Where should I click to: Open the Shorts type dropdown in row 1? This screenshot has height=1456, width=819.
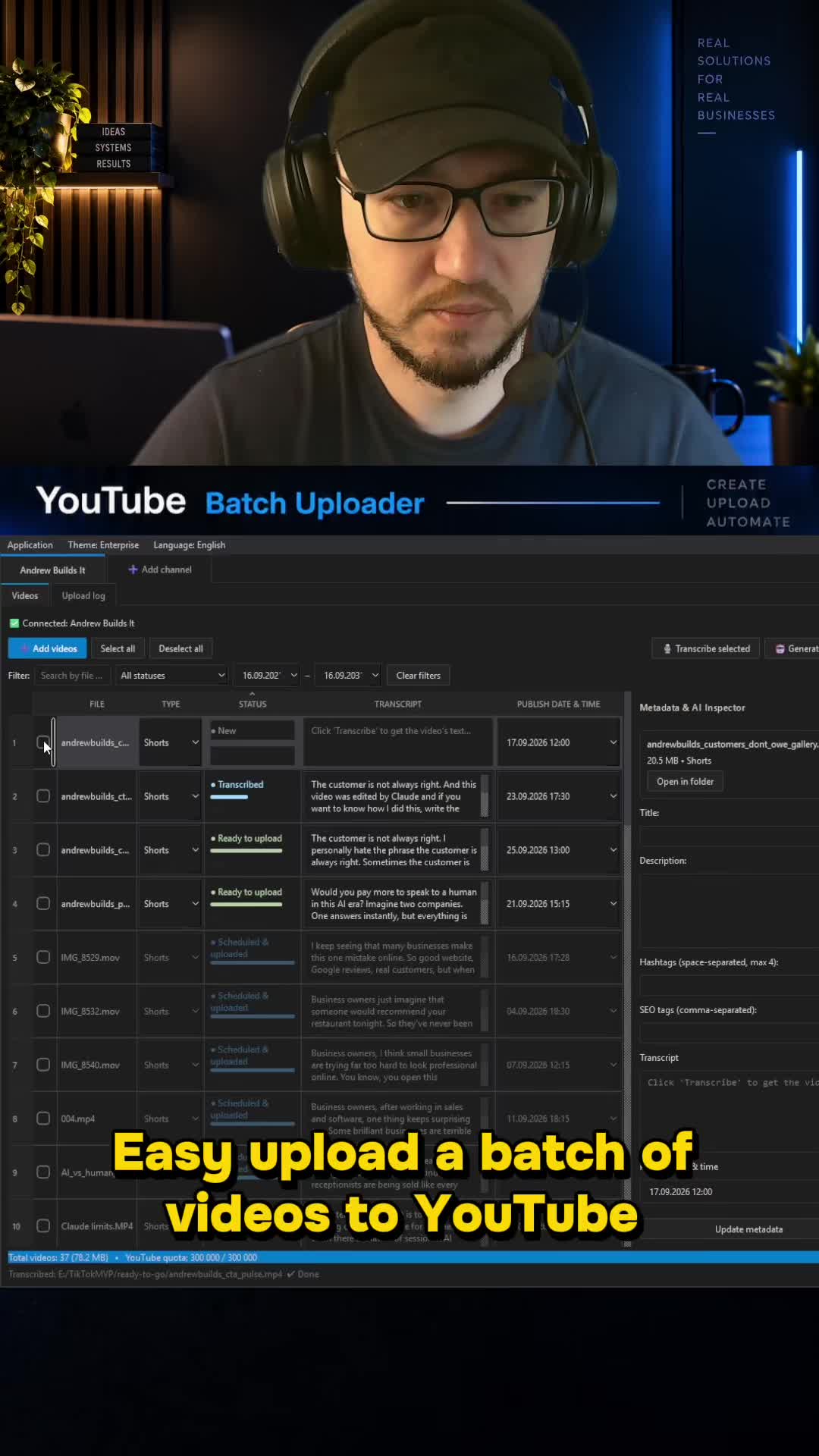click(171, 742)
